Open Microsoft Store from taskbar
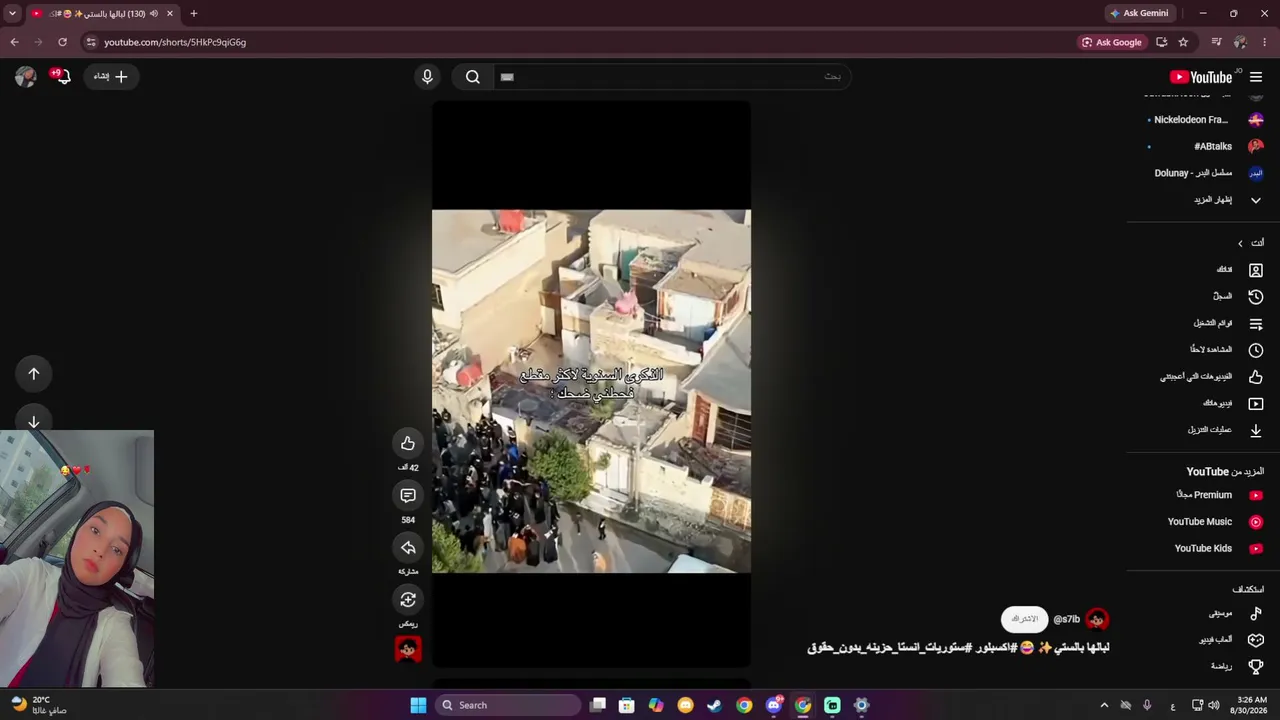Screen dimensions: 1280x720 point(627,705)
